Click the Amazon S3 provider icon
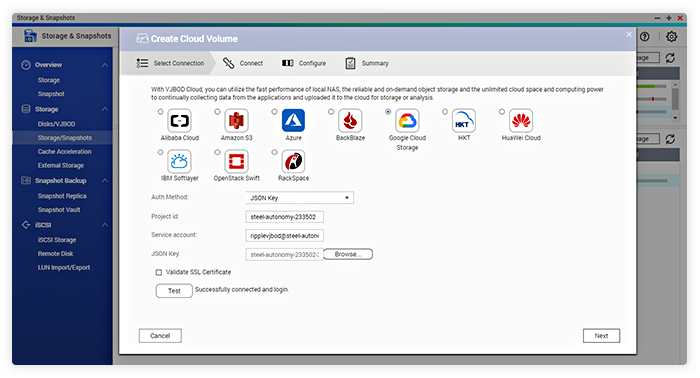Viewport: 700px width, 378px height. point(236,120)
